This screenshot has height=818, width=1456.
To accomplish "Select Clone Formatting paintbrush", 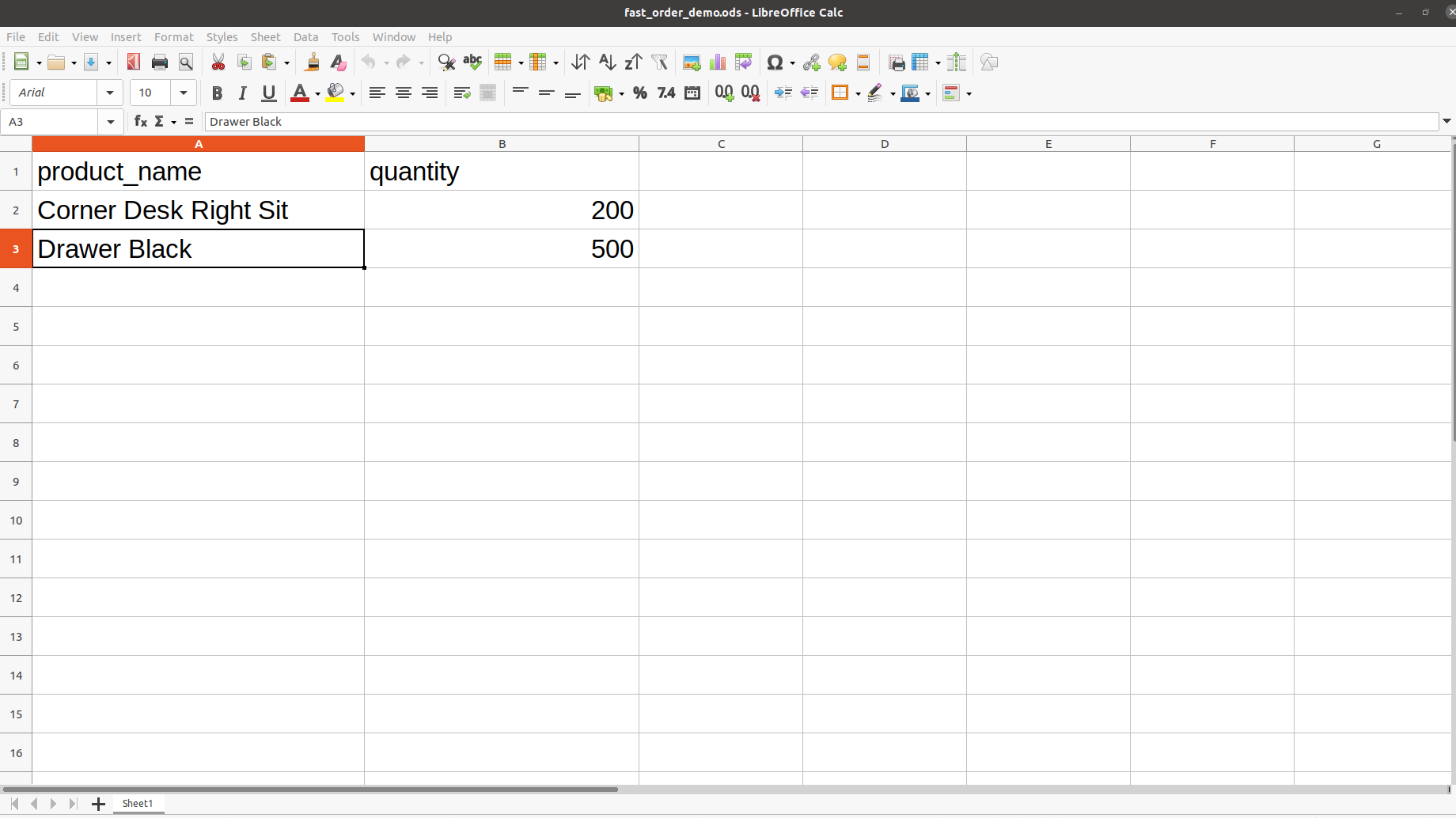I will click(313, 62).
